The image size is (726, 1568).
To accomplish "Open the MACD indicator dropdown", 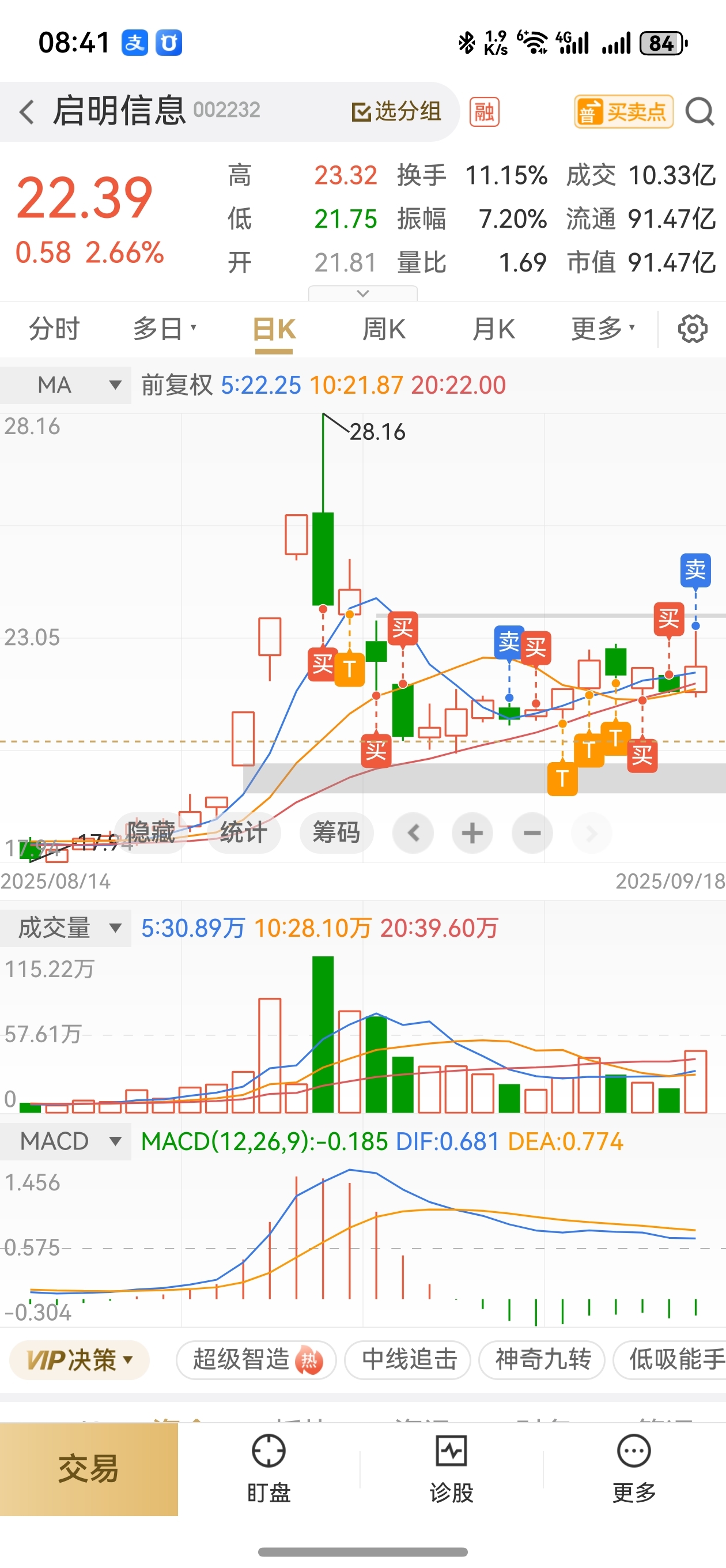I will pos(66,1141).
